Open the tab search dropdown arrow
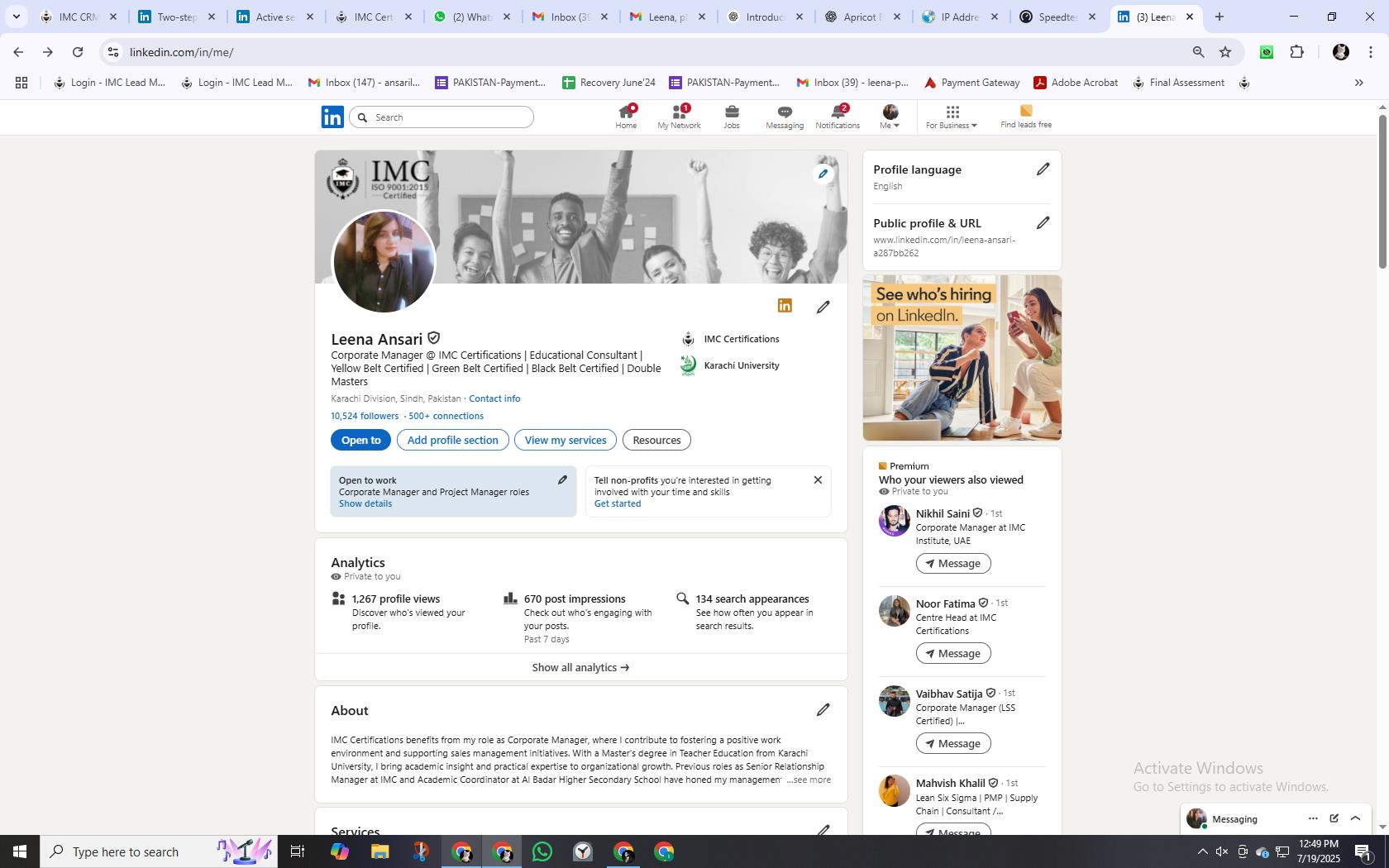 [x=16, y=17]
